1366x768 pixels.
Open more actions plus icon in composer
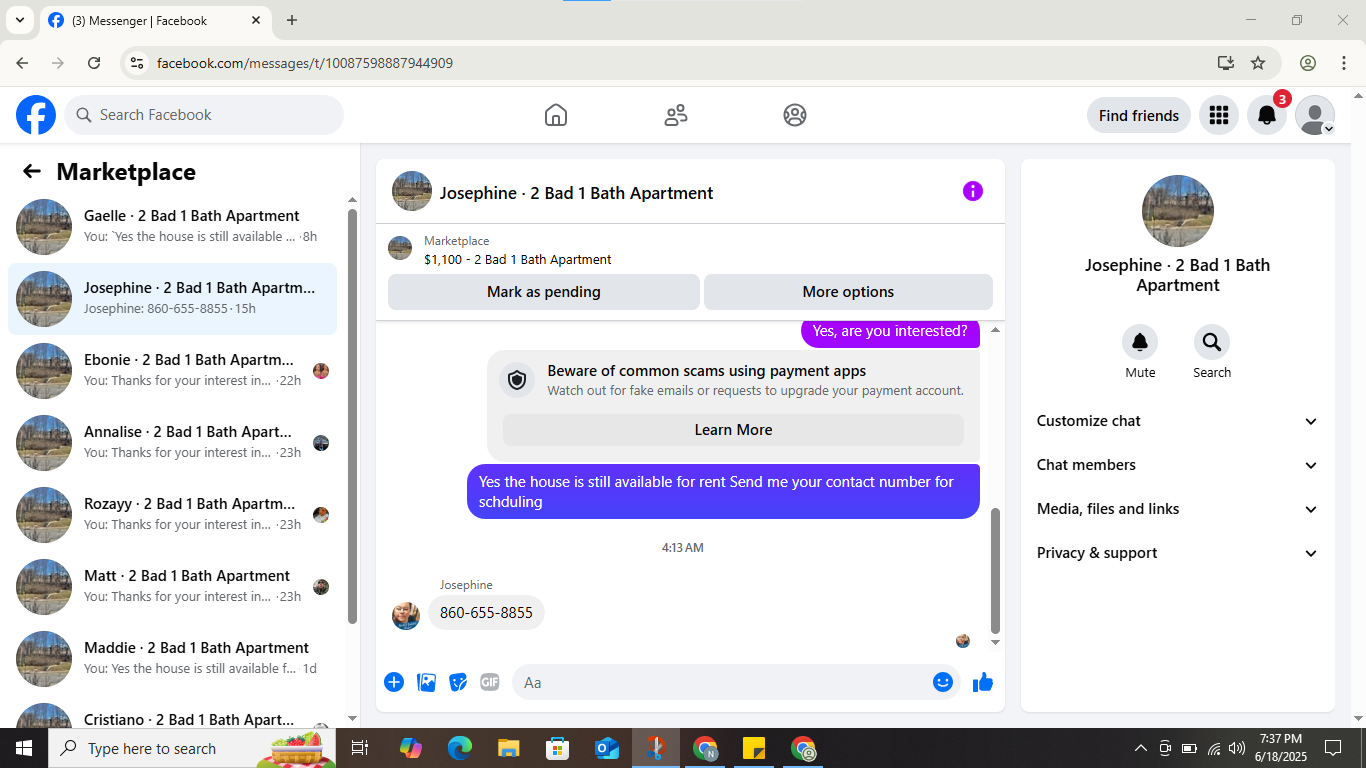coord(394,682)
